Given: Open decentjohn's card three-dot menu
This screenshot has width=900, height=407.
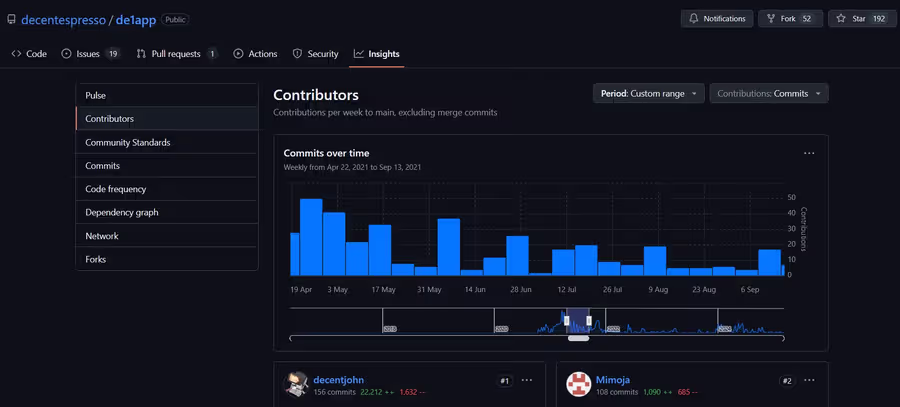Looking at the screenshot, I should pos(527,380).
